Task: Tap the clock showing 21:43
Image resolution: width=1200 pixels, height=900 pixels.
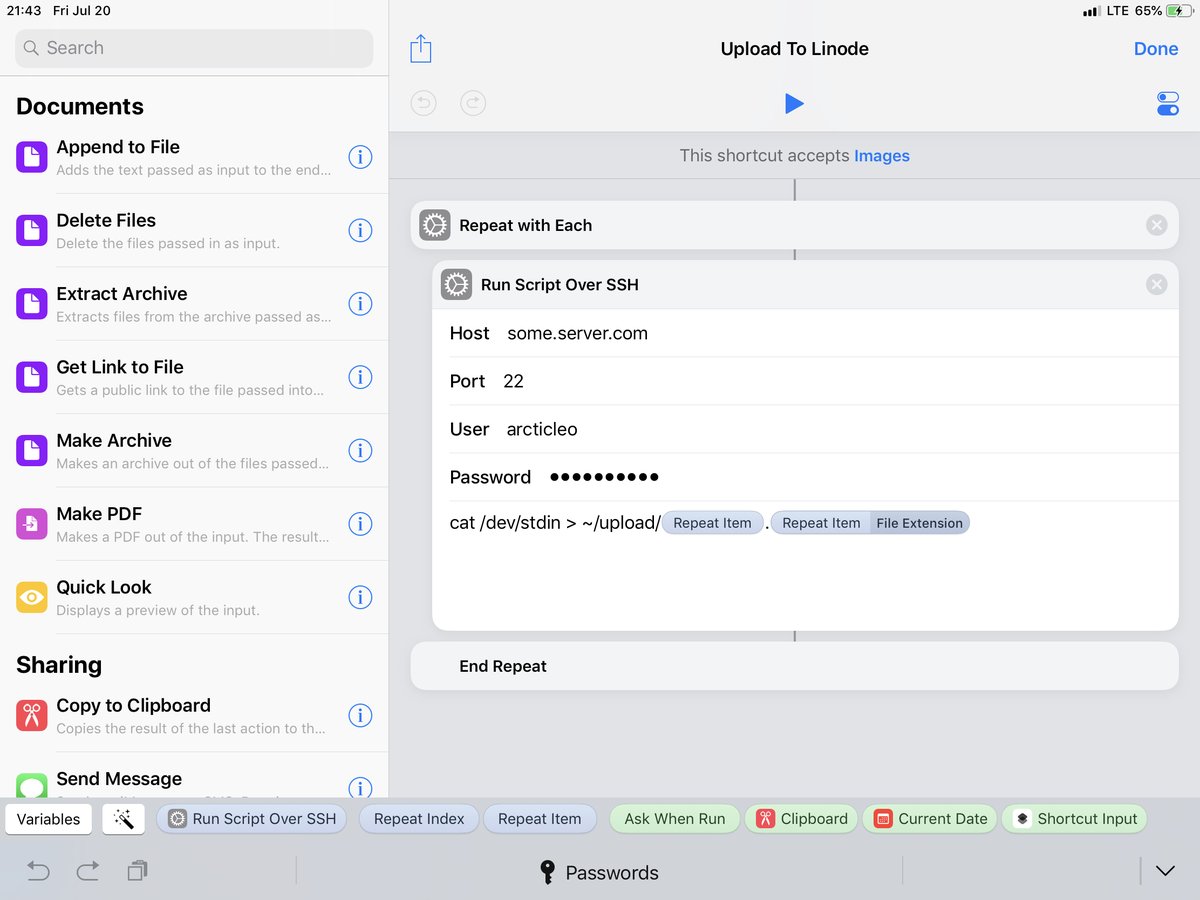Action: (24, 11)
